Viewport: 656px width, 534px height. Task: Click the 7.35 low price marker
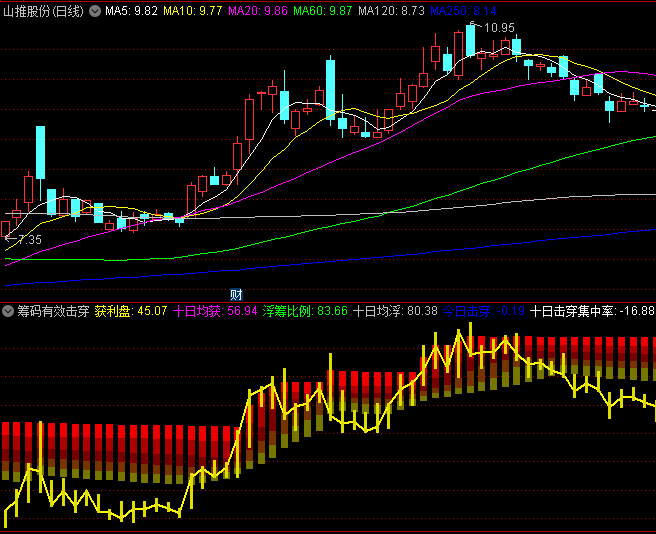pos(30,240)
